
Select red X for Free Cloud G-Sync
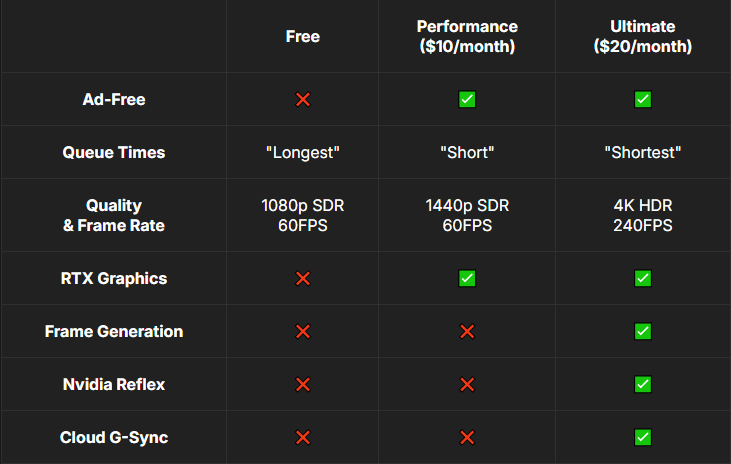303,437
